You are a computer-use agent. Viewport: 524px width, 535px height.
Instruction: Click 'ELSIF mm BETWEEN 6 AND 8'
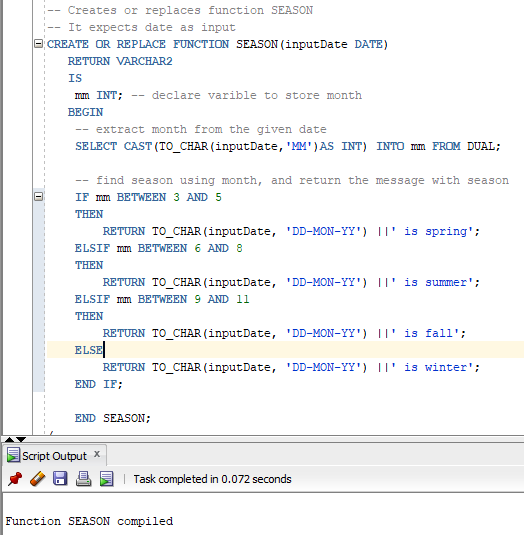coord(159,248)
